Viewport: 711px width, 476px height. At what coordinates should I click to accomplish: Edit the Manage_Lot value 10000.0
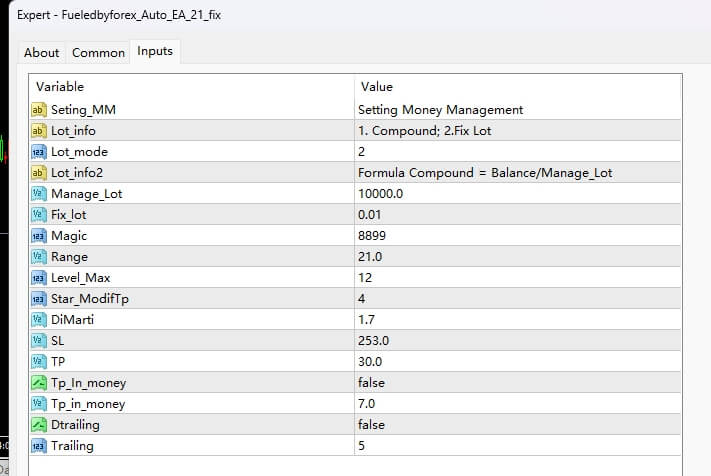click(x=380, y=194)
